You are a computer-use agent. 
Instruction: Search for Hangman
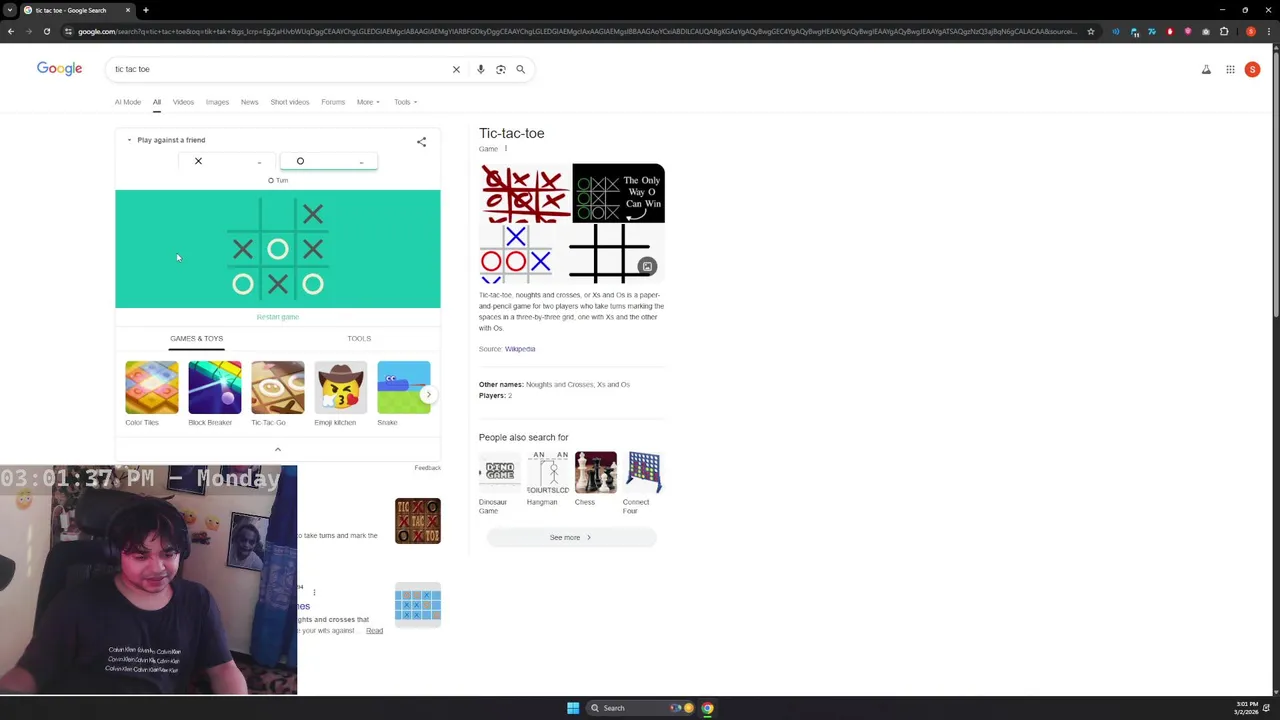coord(547,479)
